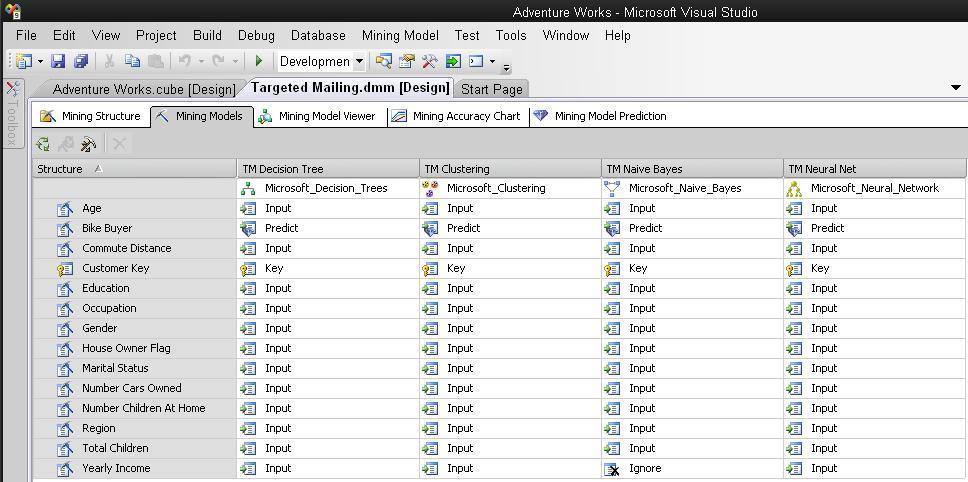Click the Commute Distance row label
This screenshot has width=968, height=482.
coord(127,248)
